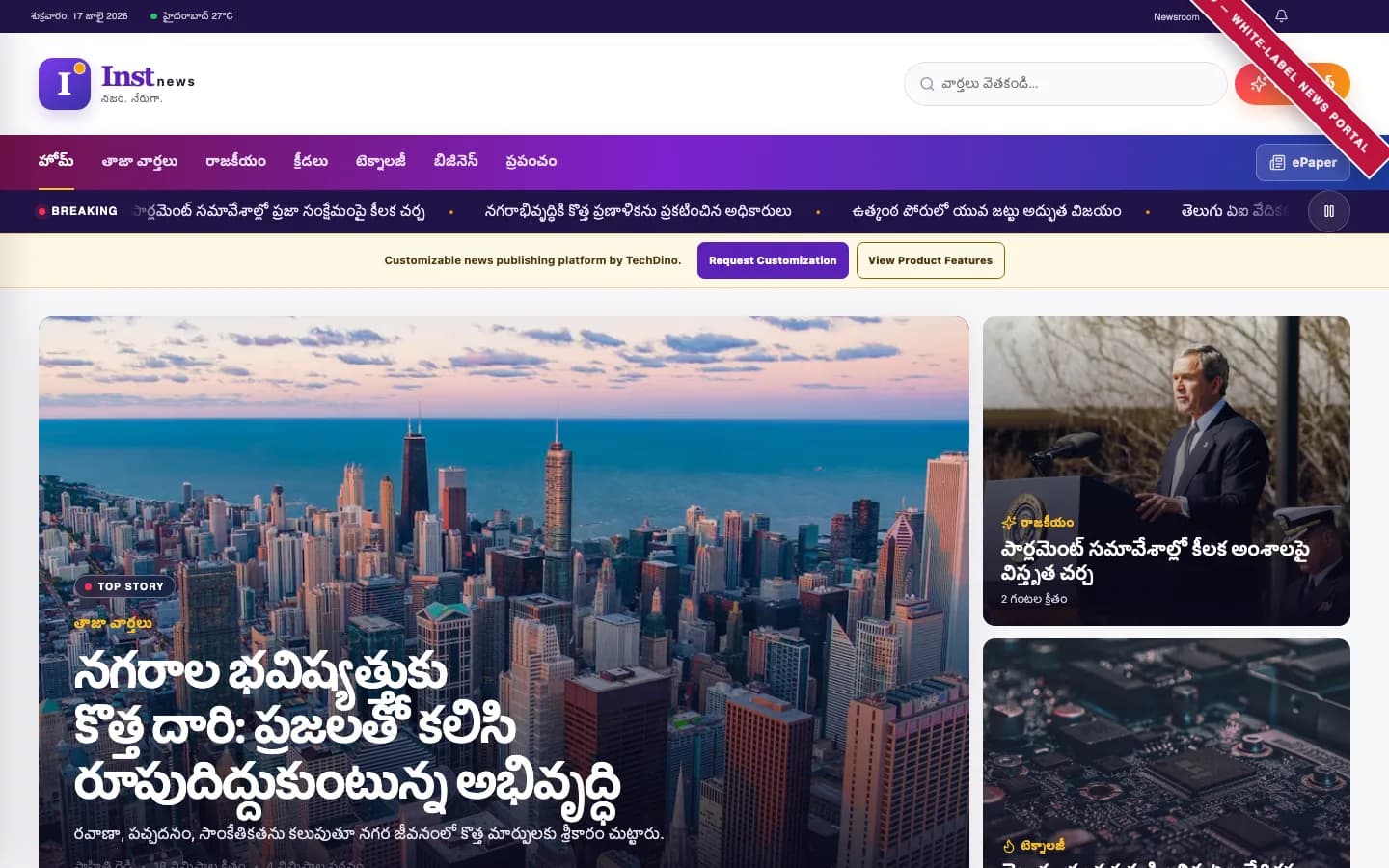
Task: Click the notification bell icon
Action: coord(1281,15)
